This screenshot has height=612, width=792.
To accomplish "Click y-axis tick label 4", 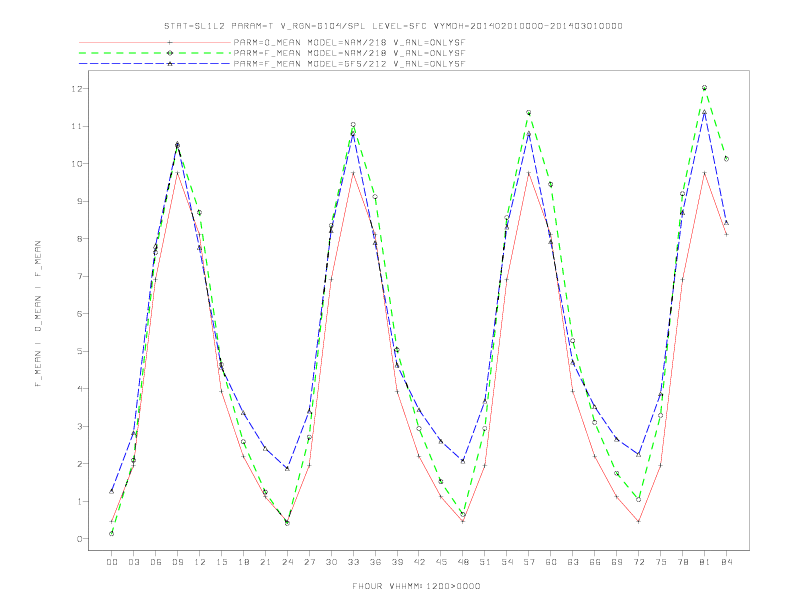I will 79,389.
